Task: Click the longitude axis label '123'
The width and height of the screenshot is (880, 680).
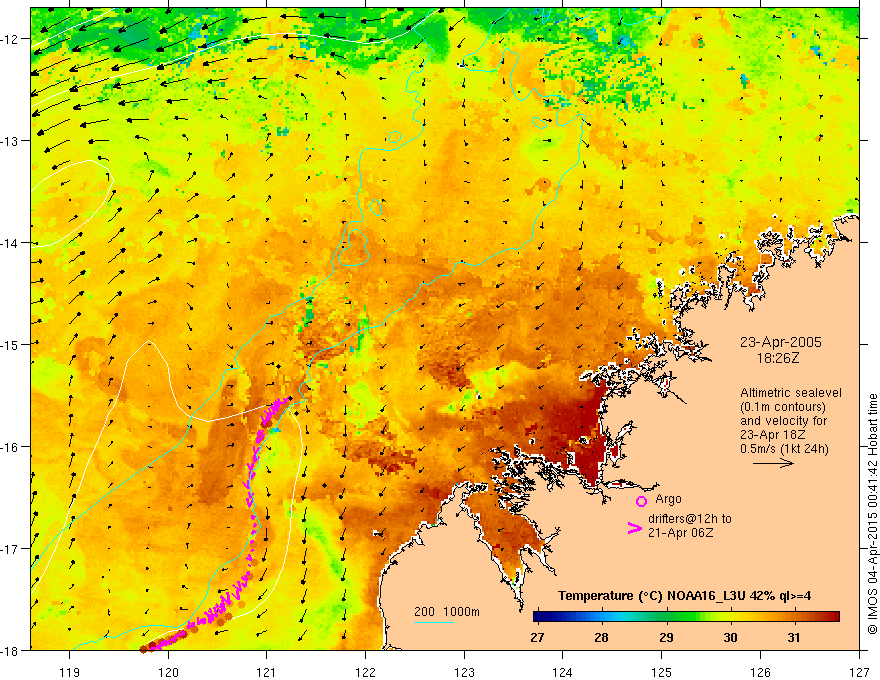Action: pyautogui.click(x=464, y=673)
